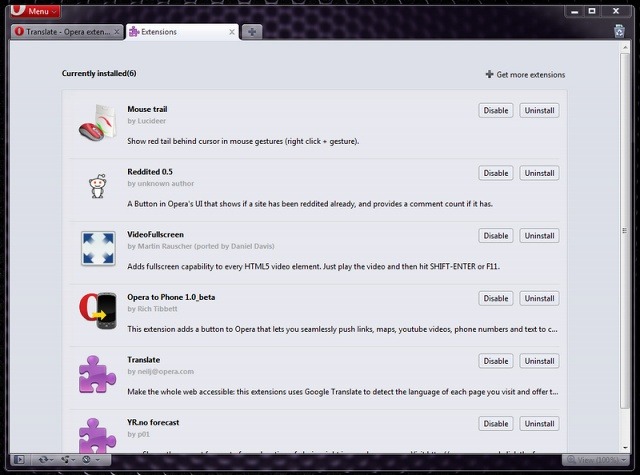The height and width of the screenshot is (475, 640).
Task: Disable the Translate extension
Action: coord(496,361)
